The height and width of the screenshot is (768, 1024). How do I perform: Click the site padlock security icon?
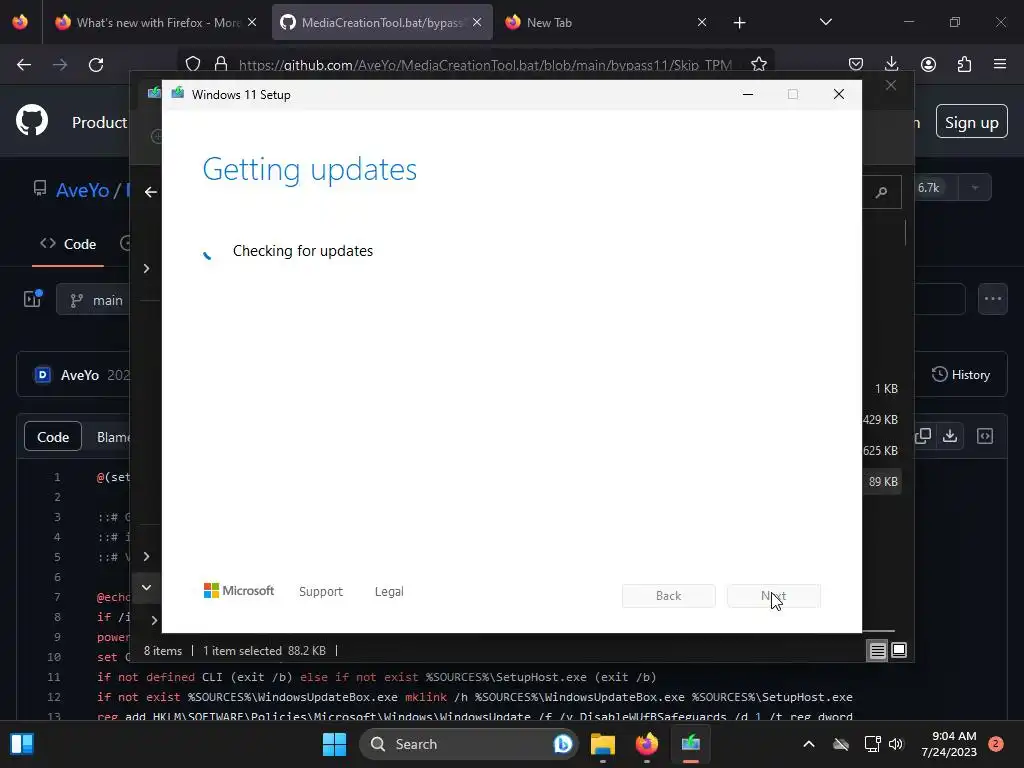pos(221,64)
